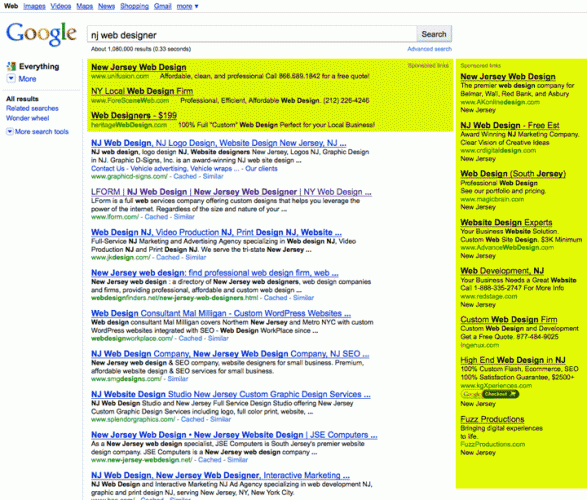Open Similar link for smgdesigns.com

tap(177, 379)
